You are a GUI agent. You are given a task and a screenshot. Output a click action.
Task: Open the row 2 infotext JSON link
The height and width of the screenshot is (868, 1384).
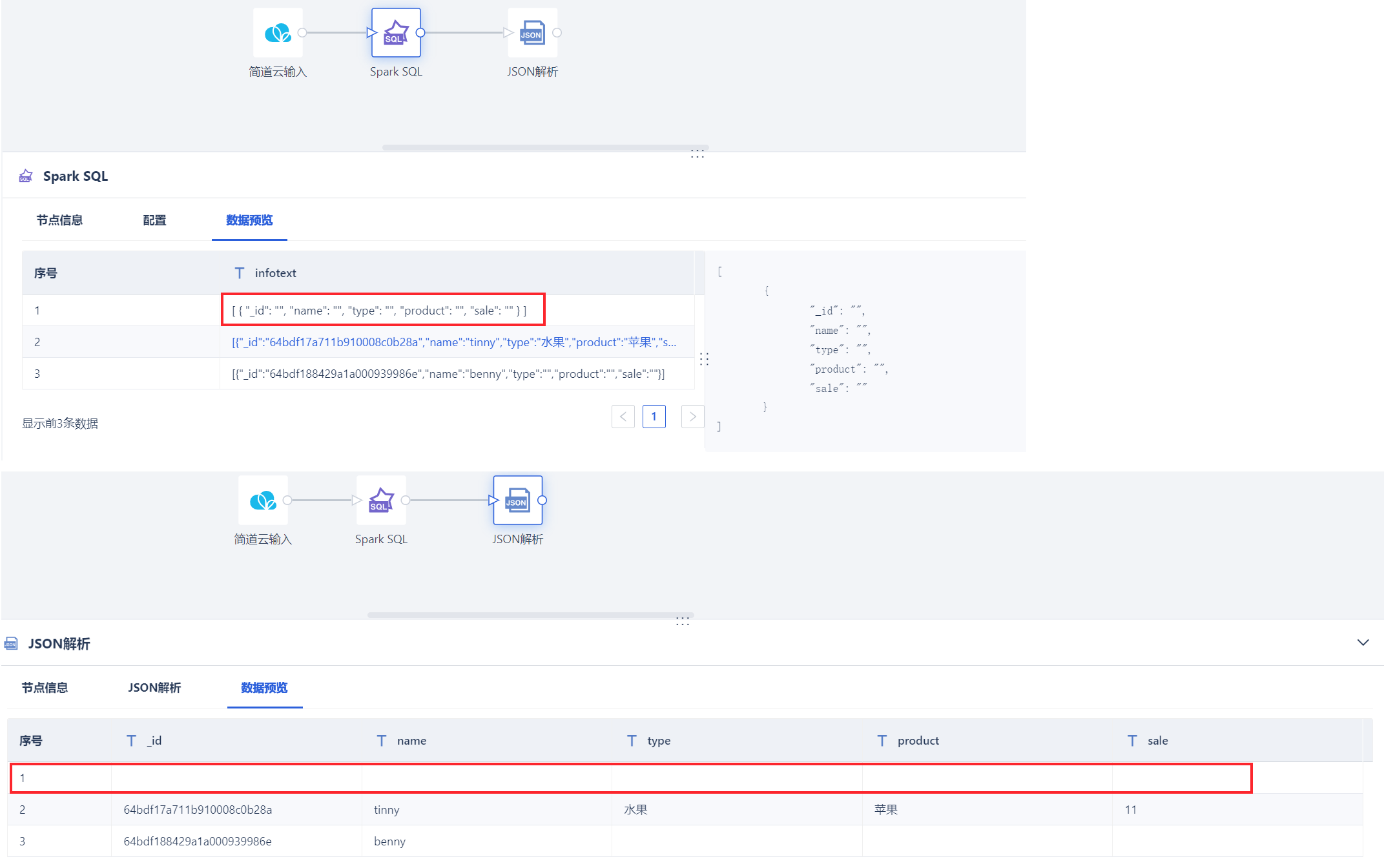pos(453,342)
